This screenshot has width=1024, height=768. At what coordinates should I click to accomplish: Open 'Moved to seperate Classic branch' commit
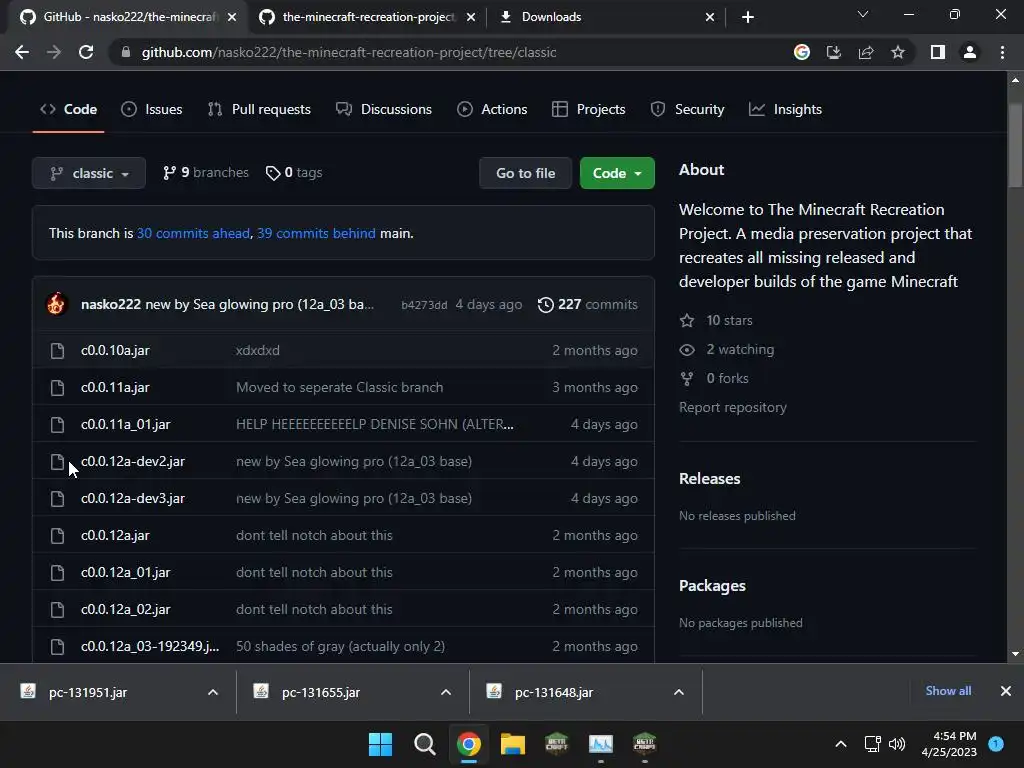click(x=340, y=387)
